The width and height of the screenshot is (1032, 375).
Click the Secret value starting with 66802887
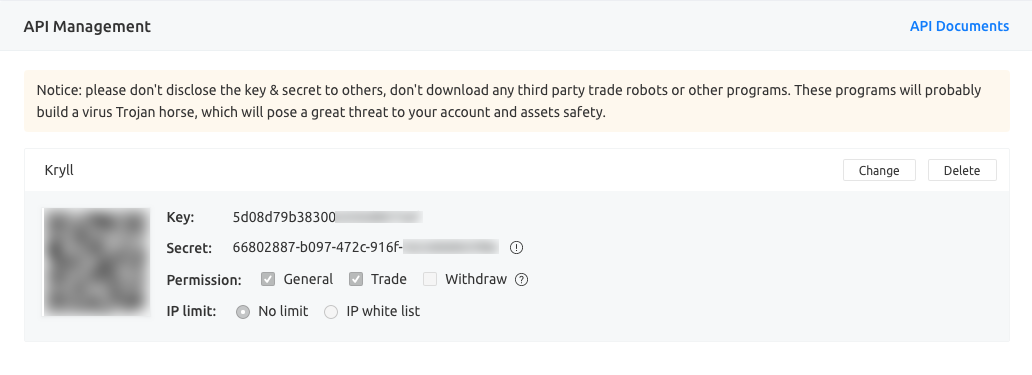coord(365,247)
